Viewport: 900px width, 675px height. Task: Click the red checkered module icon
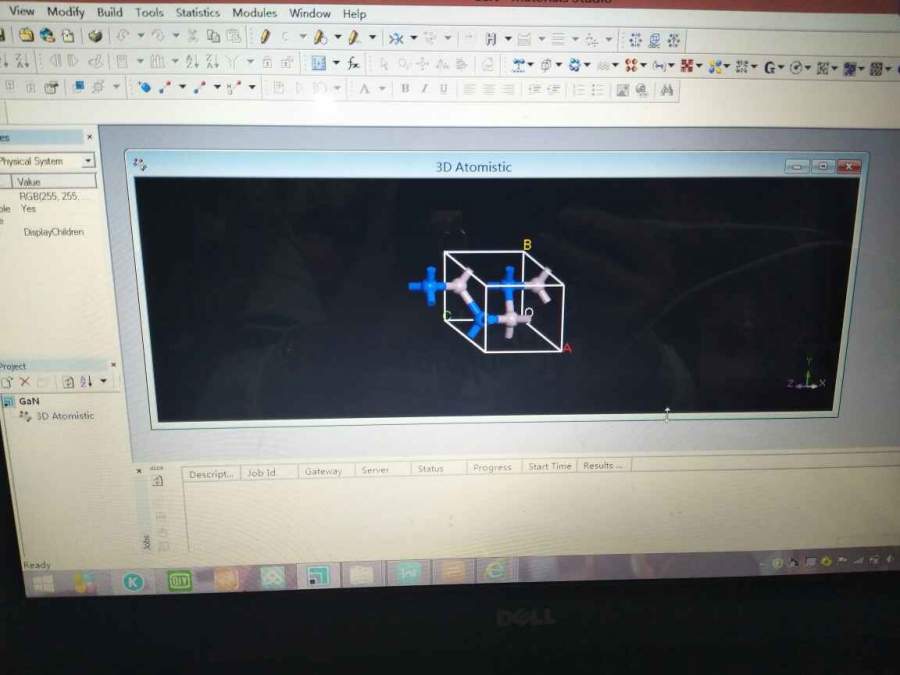pyautogui.click(x=686, y=67)
